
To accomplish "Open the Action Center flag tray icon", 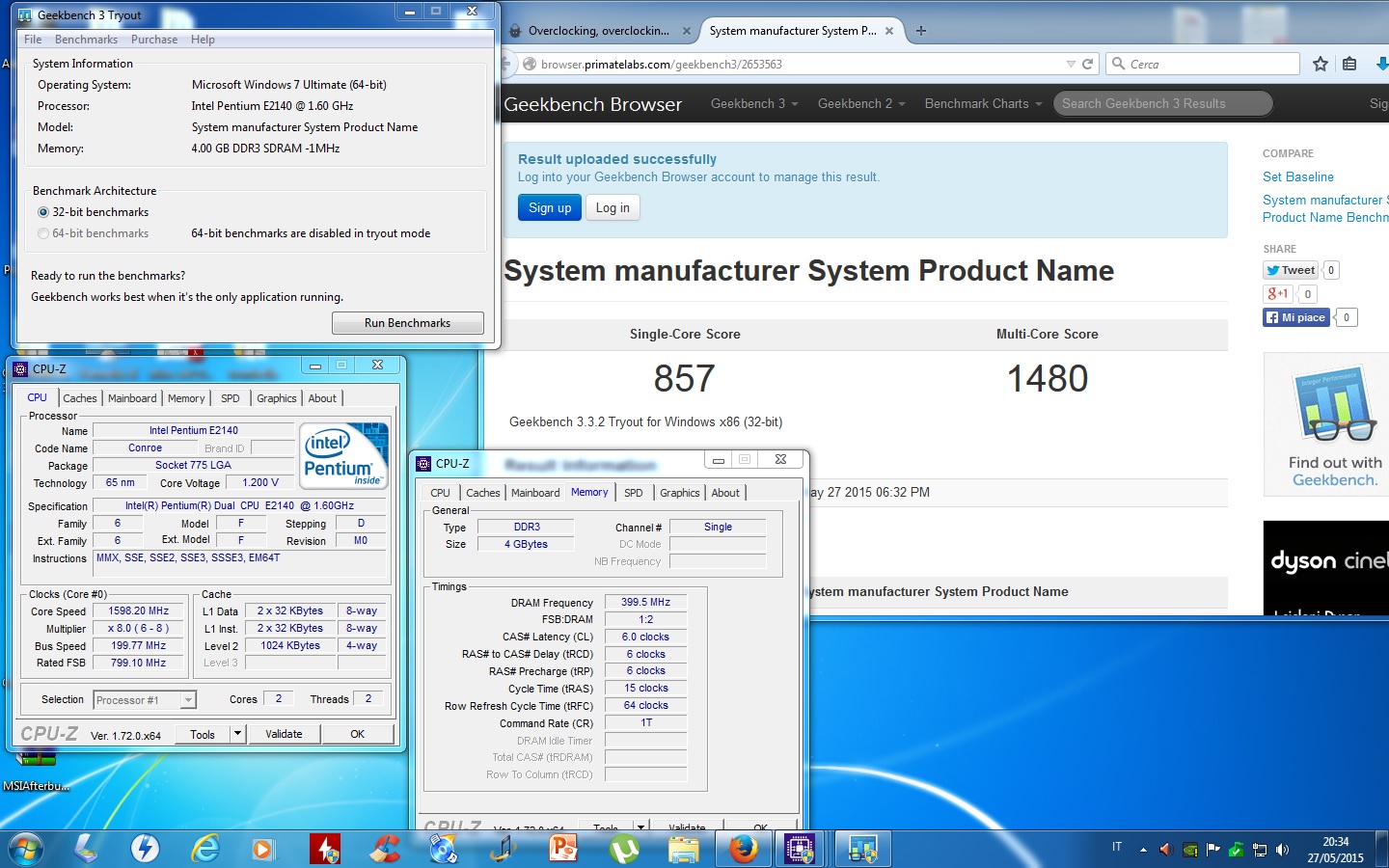I will pyautogui.click(x=1213, y=850).
